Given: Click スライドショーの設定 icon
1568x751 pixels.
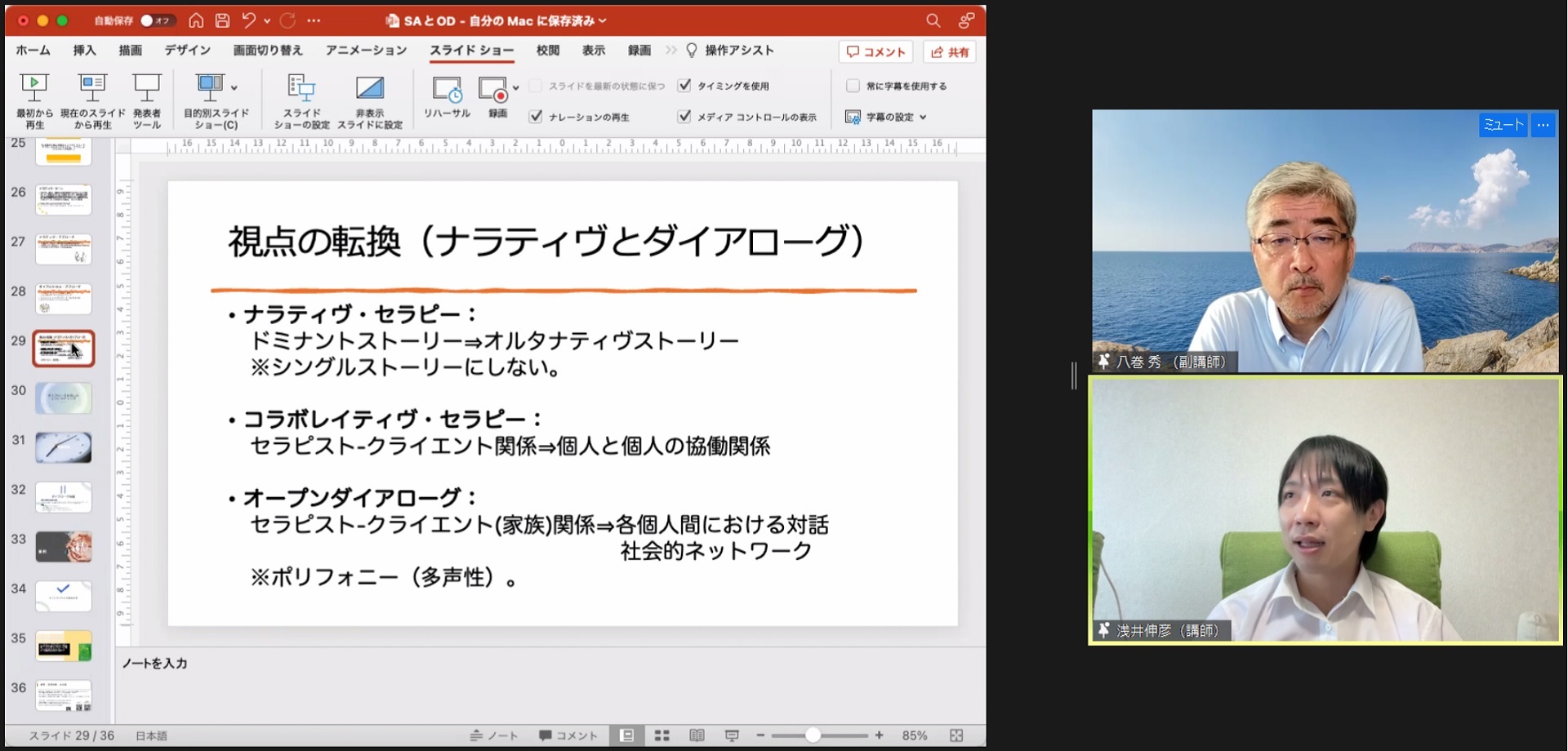Looking at the screenshot, I should (x=301, y=88).
